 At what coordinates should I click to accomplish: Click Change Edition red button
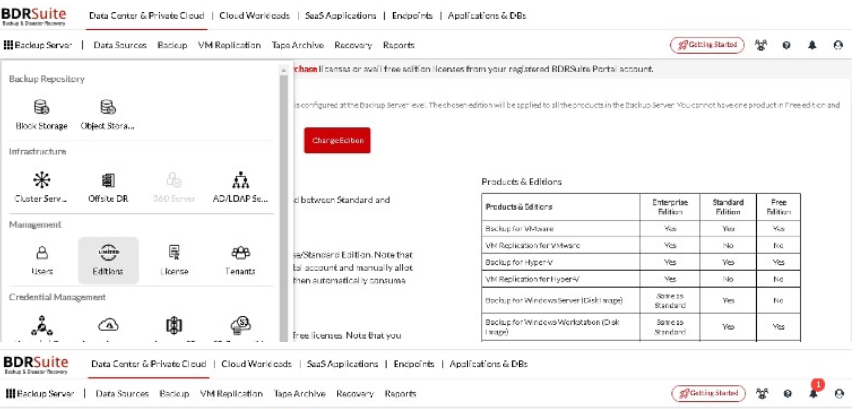pyautogui.click(x=337, y=140)
